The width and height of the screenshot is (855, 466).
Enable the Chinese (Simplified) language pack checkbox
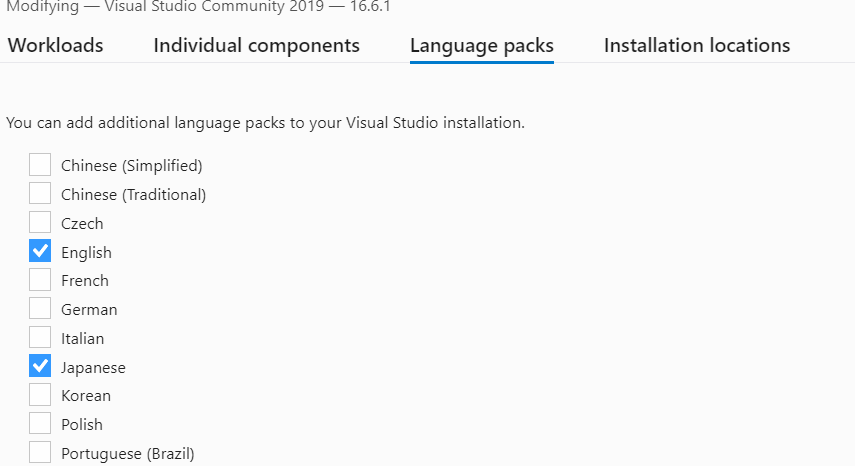tap(40, 165)
